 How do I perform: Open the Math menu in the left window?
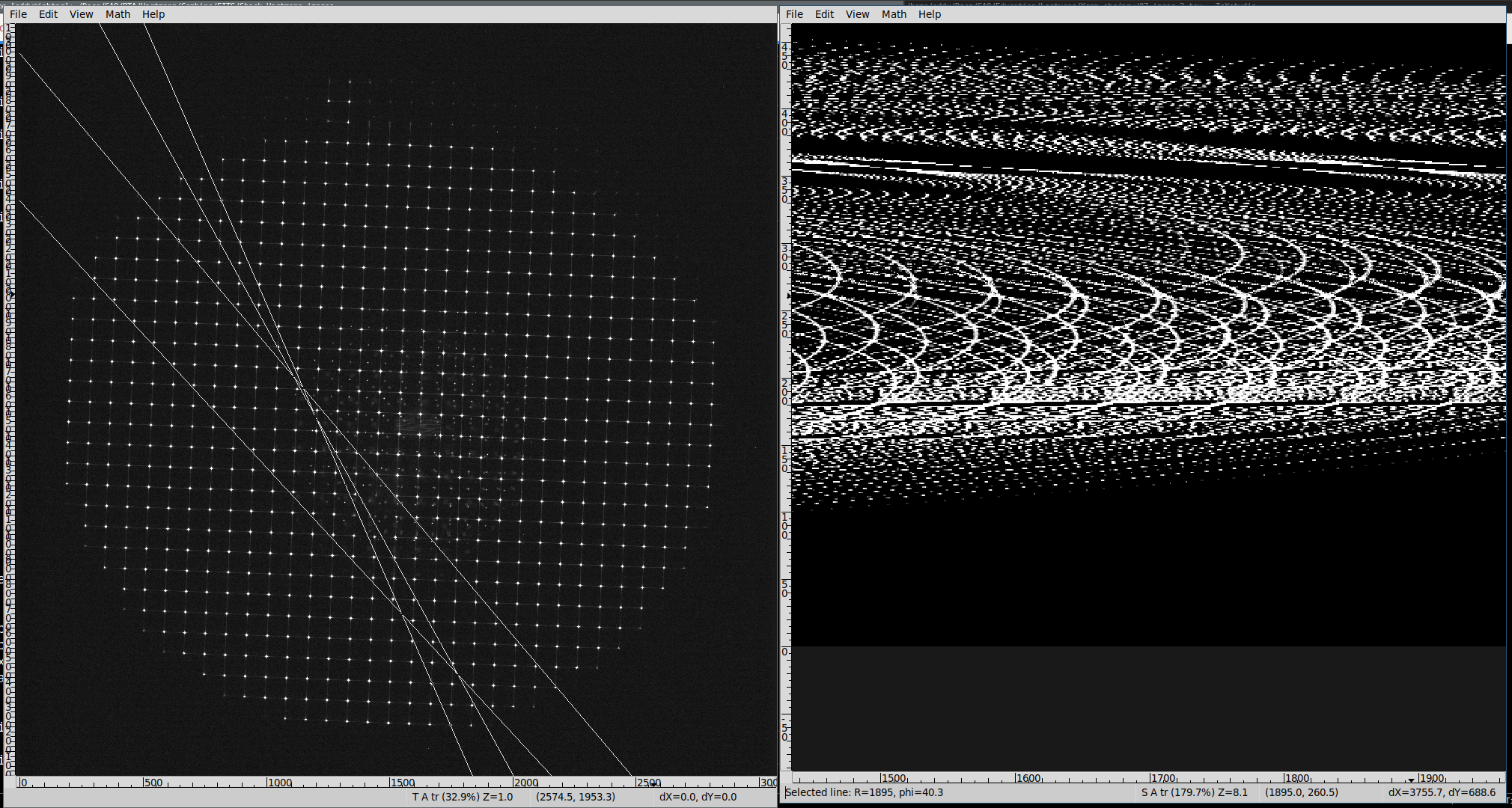[x=118, y=14]
